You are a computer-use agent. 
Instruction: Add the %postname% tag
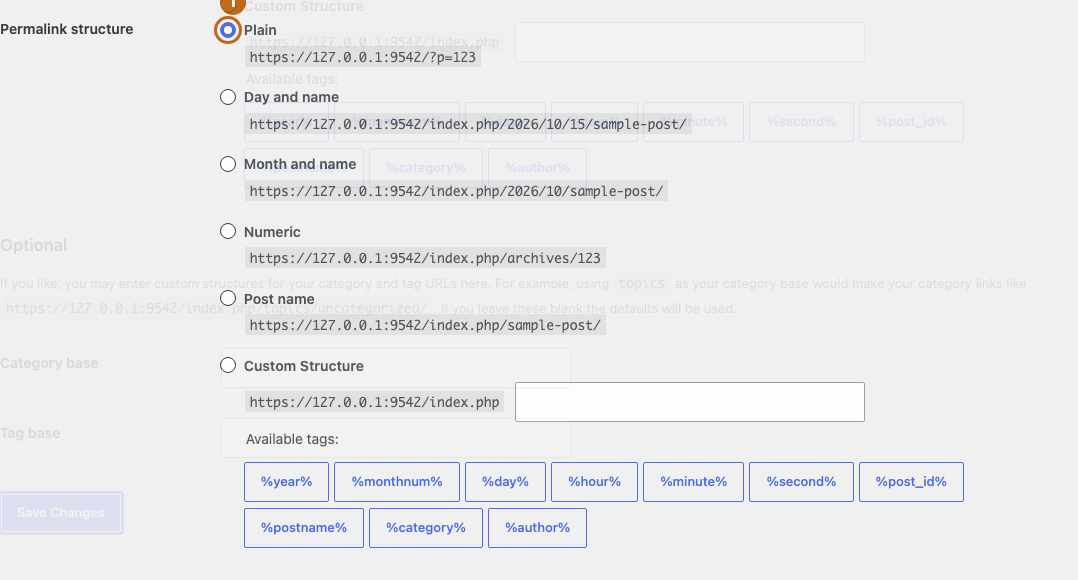pyautogui.click(x=304, y=528)
